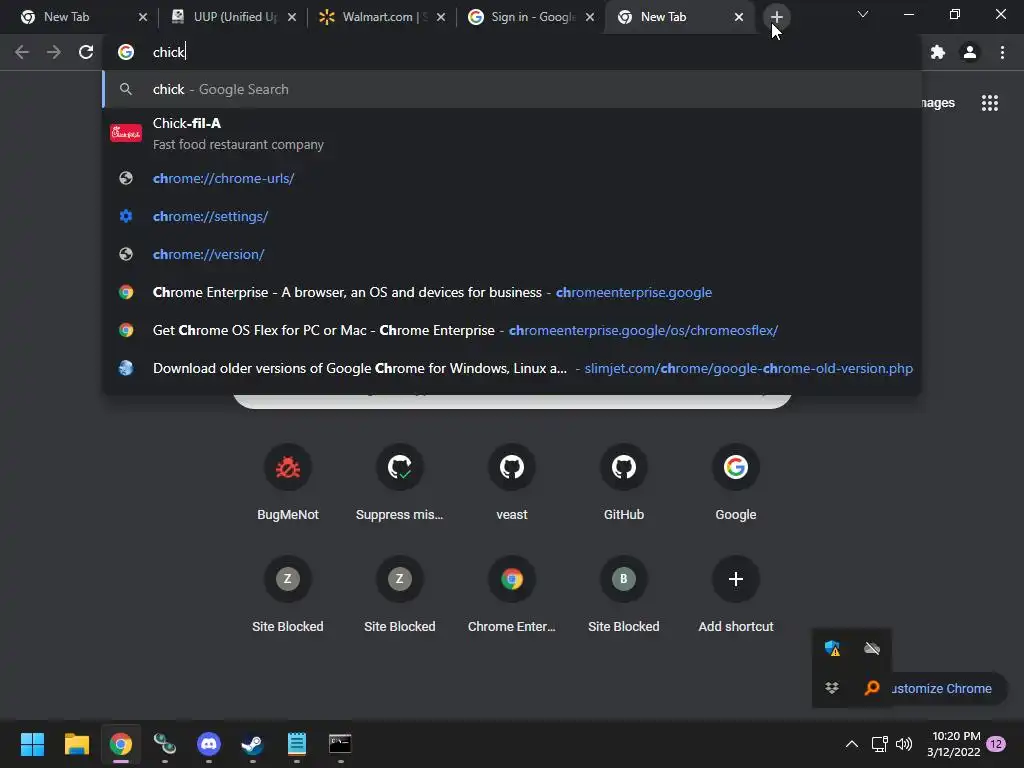Open the terminal window from taskbar
The image size is (1024, 768).
pyautogui.click(x=340, y=744)
